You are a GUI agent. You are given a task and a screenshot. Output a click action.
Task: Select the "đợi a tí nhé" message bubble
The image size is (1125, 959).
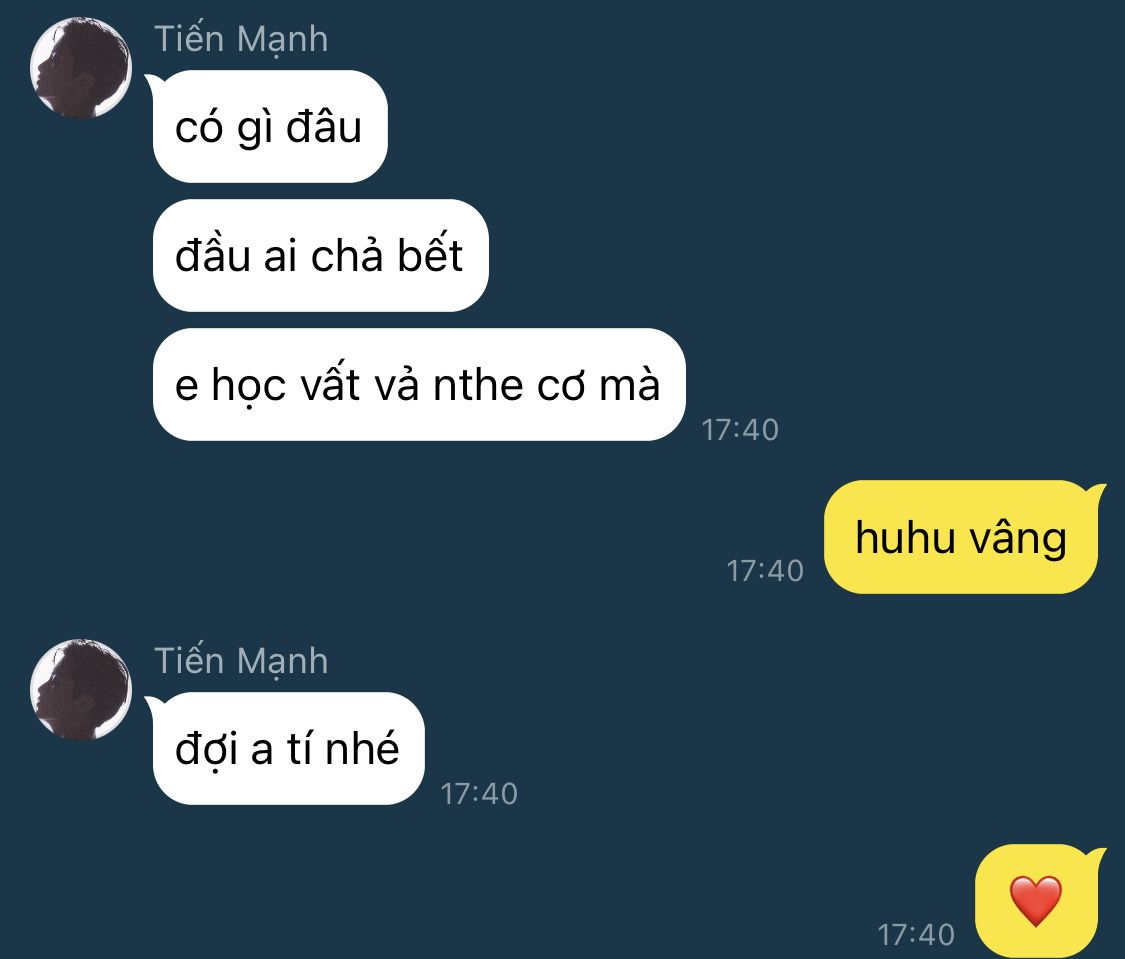pyautogui.click(x=288, y=748)
